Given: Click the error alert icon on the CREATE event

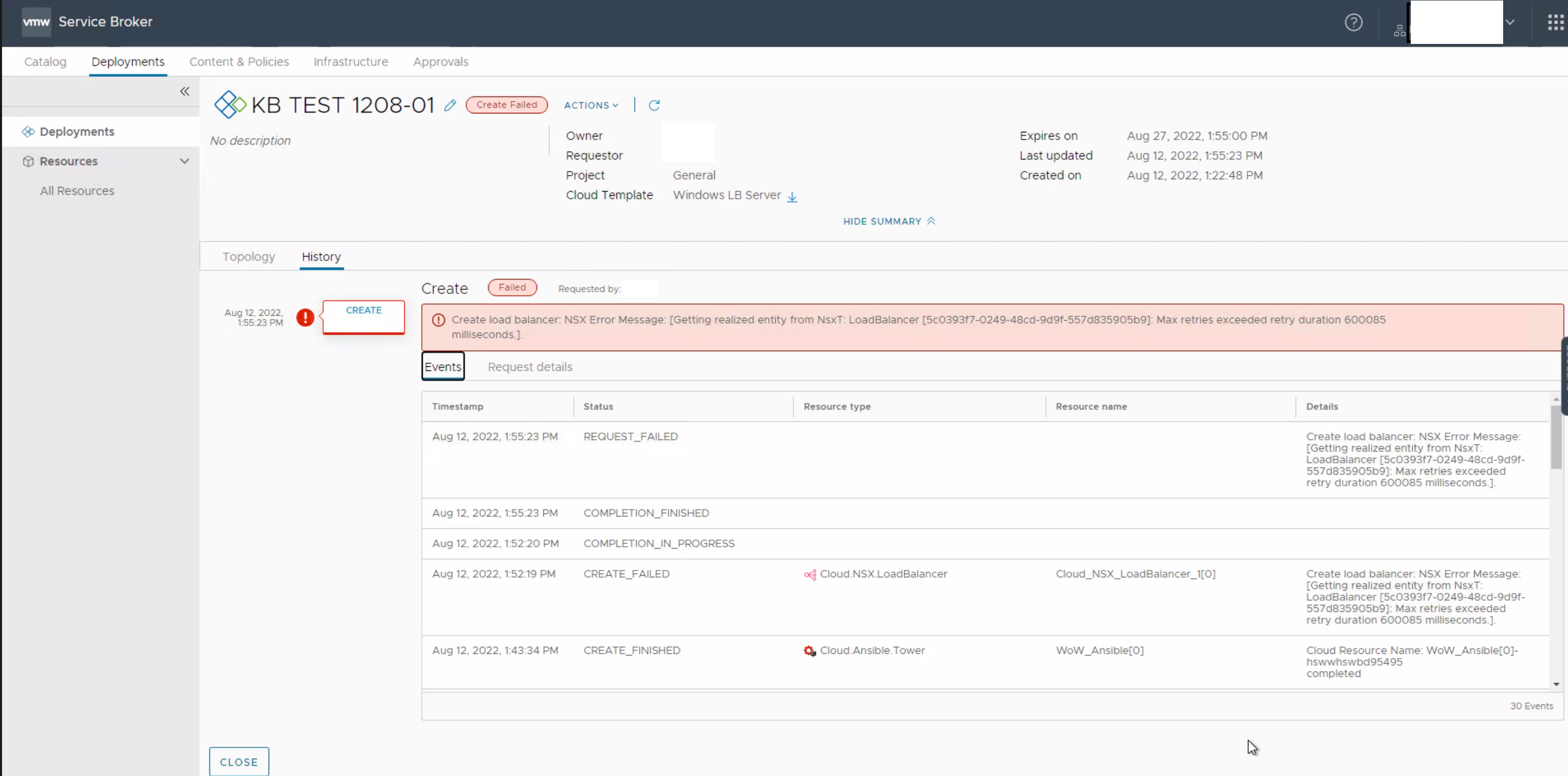Looking at the screenshot, I should coord(304,317).
